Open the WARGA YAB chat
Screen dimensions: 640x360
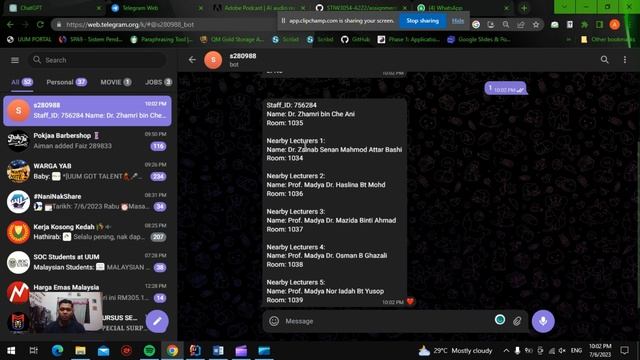(87, 171)
